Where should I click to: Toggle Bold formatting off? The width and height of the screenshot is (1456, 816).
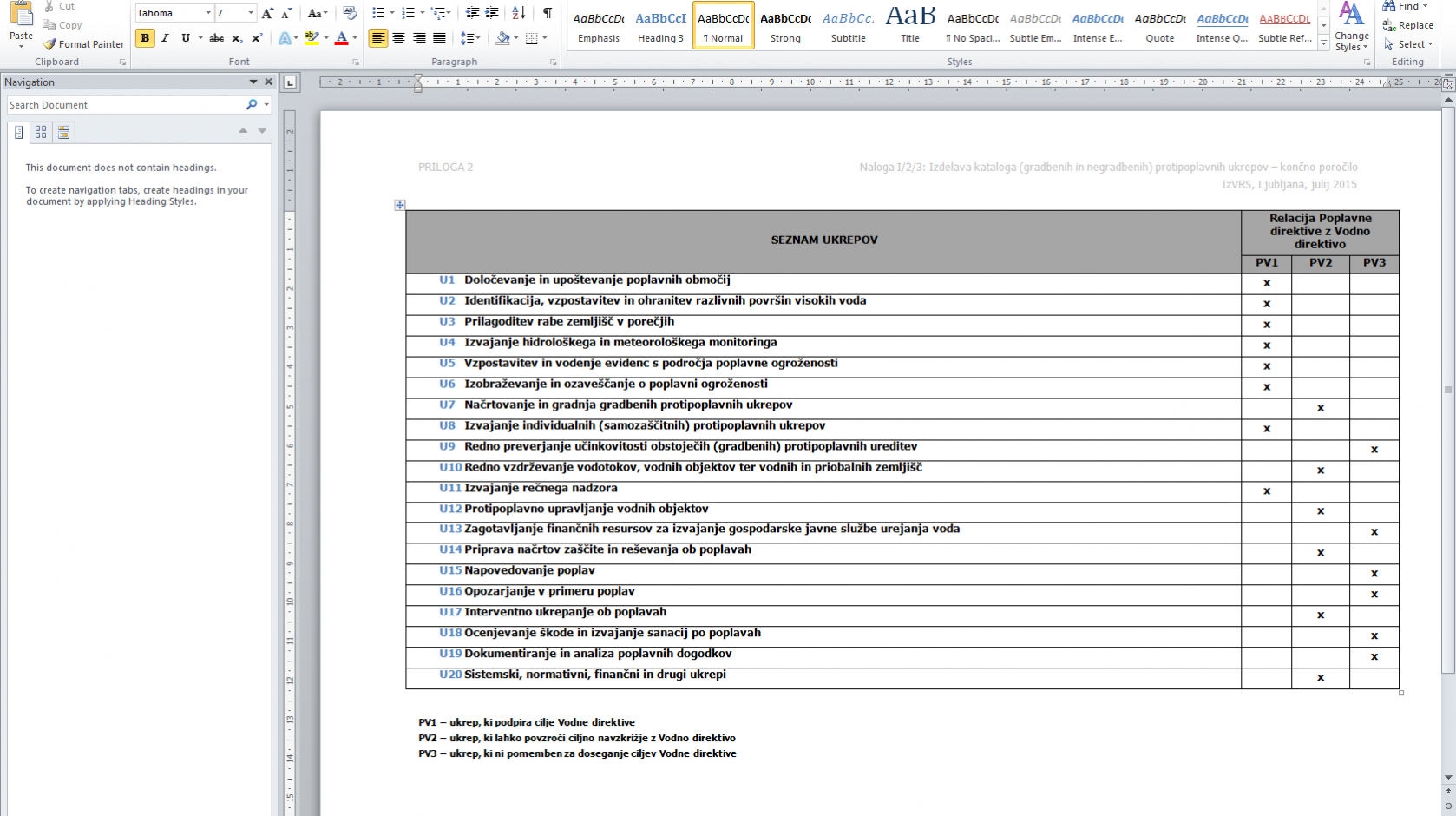[145, 38]
